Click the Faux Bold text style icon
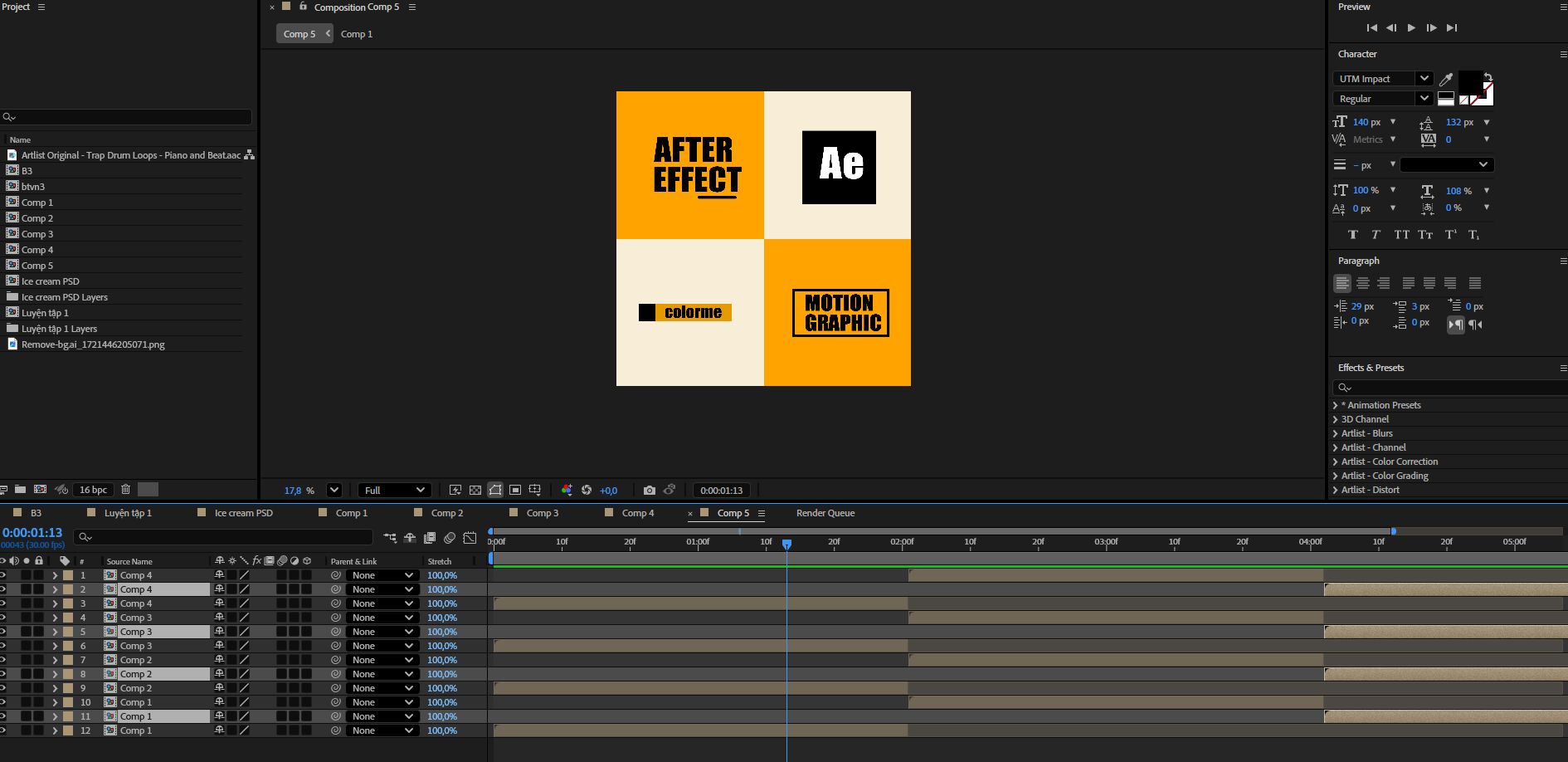Image resolution: width=1568 pixels, height=762 pixels. (x=1353, y=235)
